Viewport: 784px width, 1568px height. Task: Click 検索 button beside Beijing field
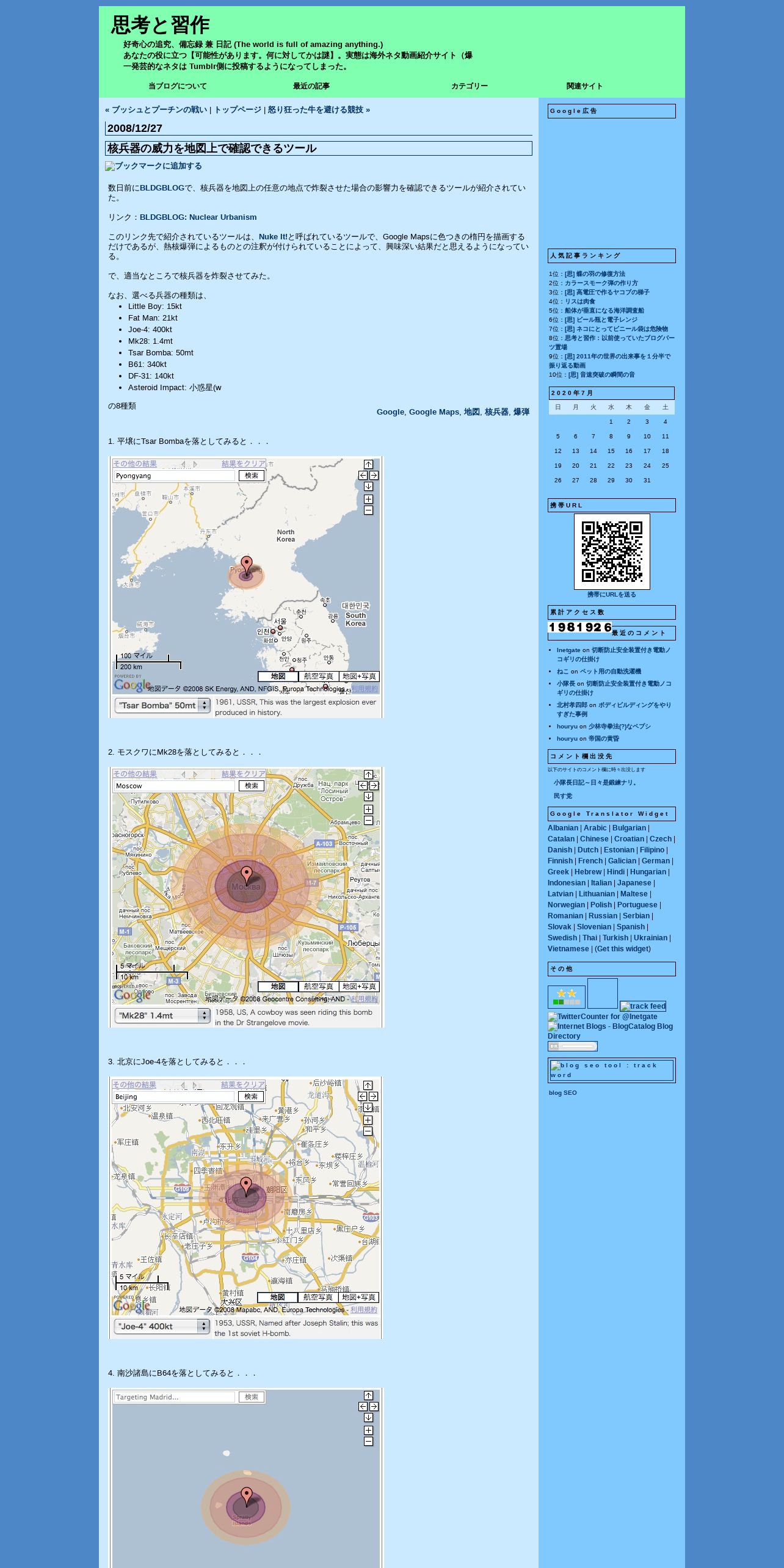tap(251, 1097)
